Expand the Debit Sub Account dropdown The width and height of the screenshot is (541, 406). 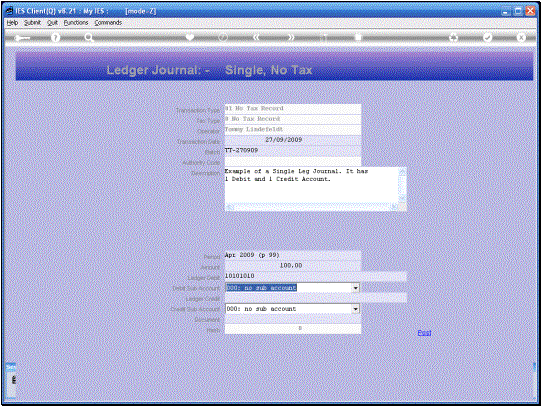[356, 288]
